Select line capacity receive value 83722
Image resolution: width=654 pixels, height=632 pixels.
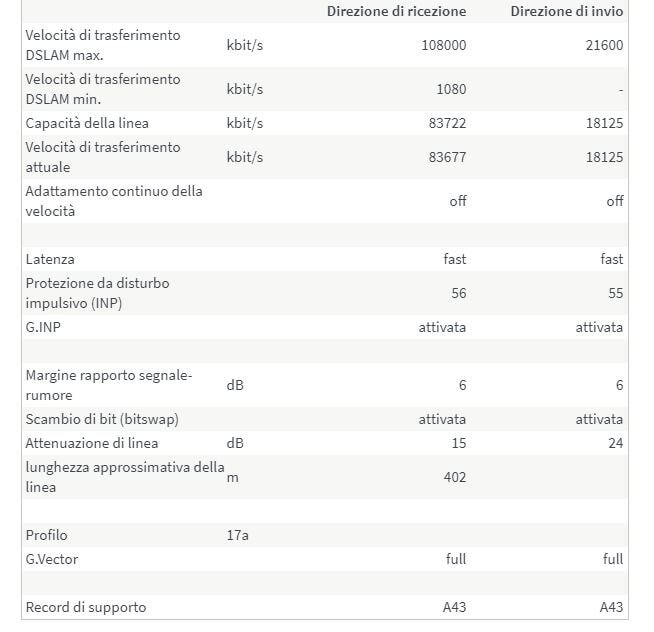pos(446,123)
